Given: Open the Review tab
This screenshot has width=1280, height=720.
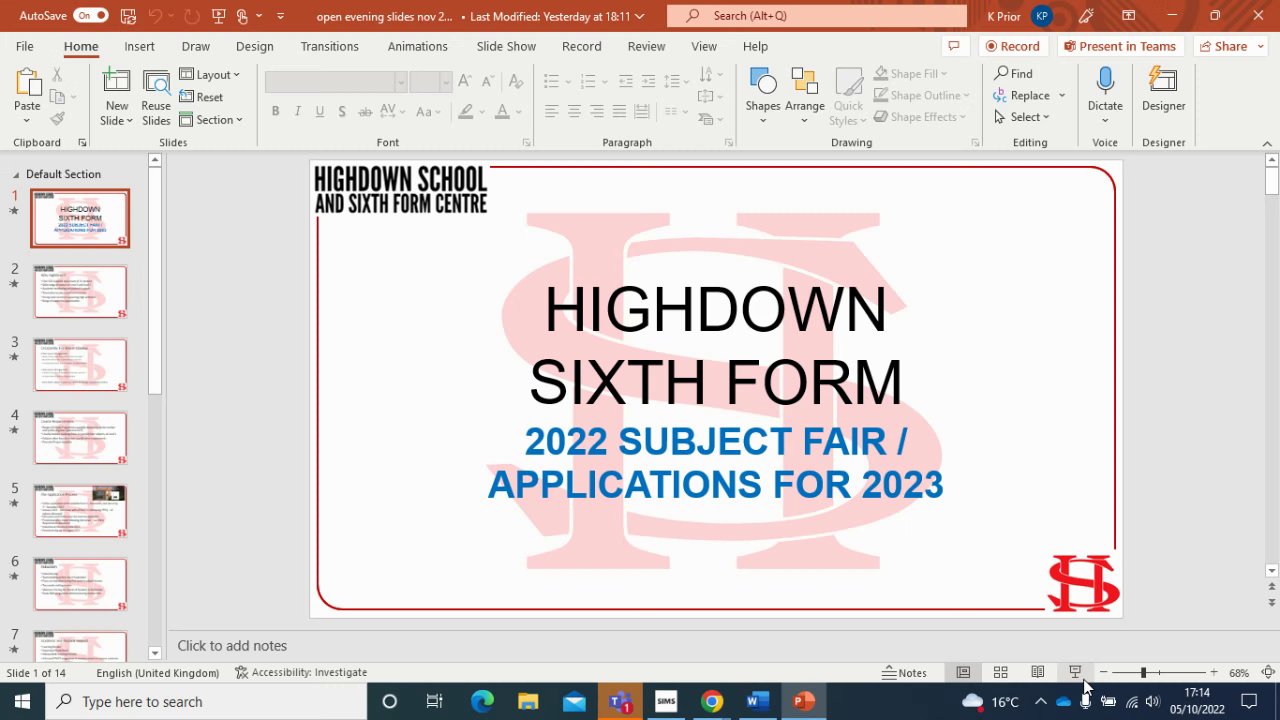Looking at the screenshot, I should click(x=646, y=46).
